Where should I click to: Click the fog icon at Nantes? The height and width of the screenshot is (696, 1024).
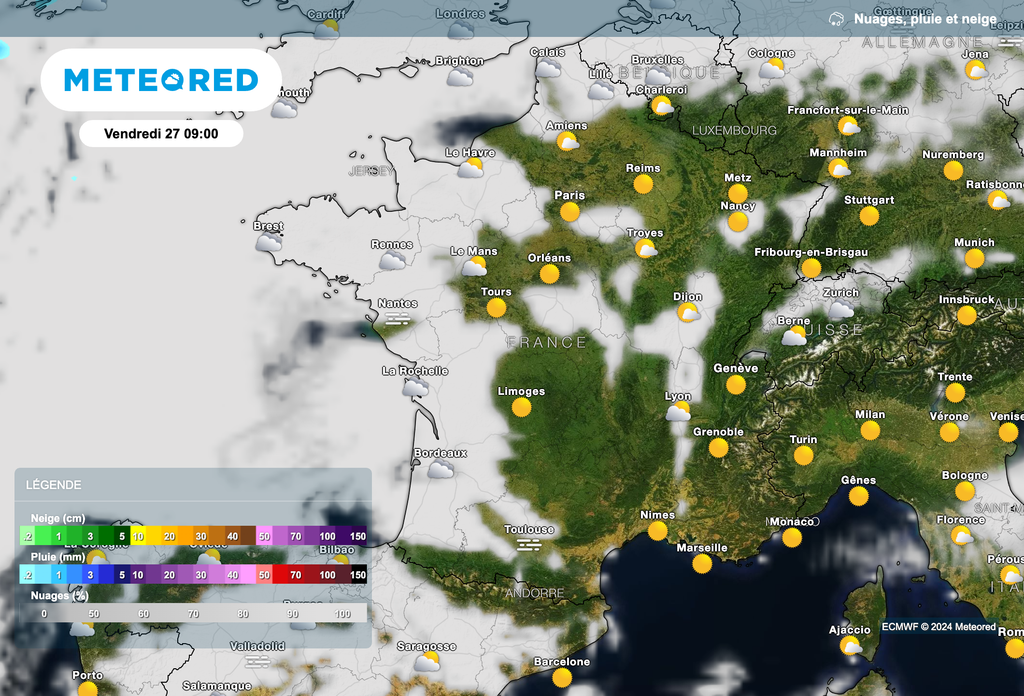(398, 319)
